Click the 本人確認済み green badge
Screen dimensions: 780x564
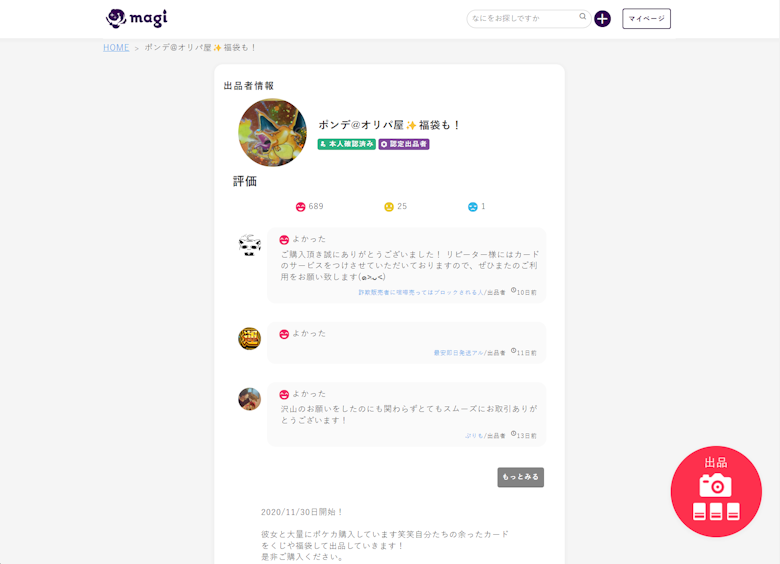coord(347,144)
